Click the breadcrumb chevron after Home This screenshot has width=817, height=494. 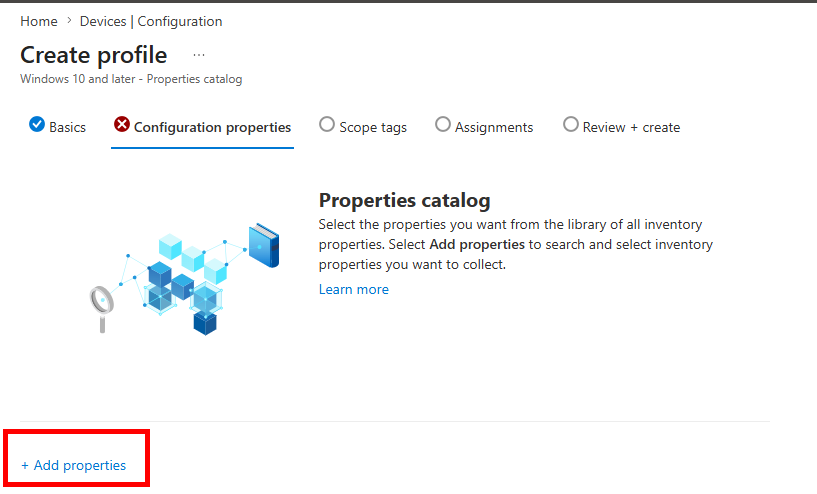click(69, 21)
